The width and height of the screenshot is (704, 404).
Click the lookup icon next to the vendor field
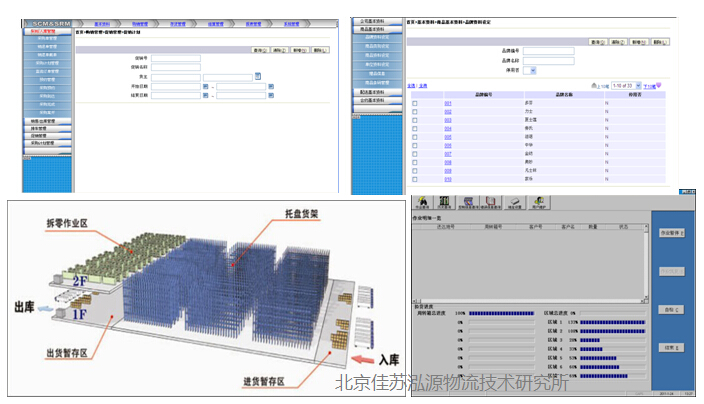(257, 76)
